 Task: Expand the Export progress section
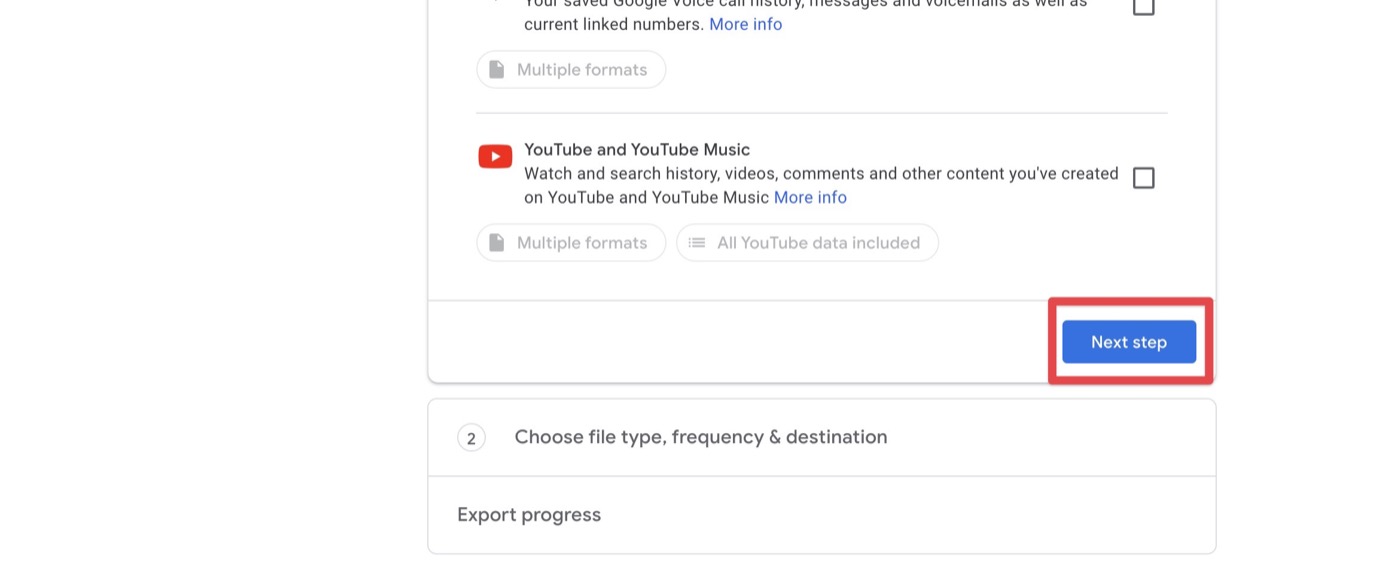821,515
